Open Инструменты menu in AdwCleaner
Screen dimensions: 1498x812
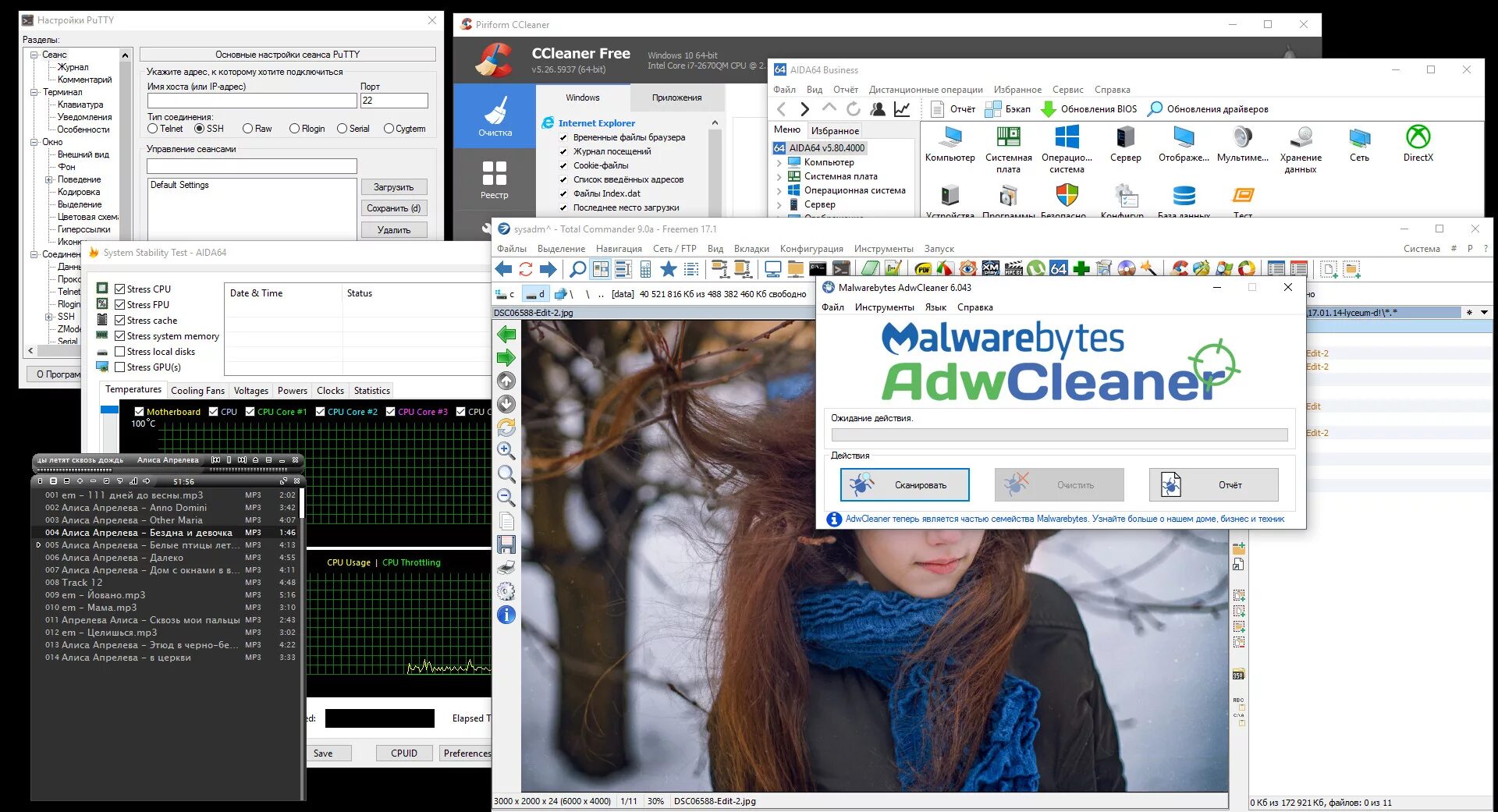click(884, 307)
